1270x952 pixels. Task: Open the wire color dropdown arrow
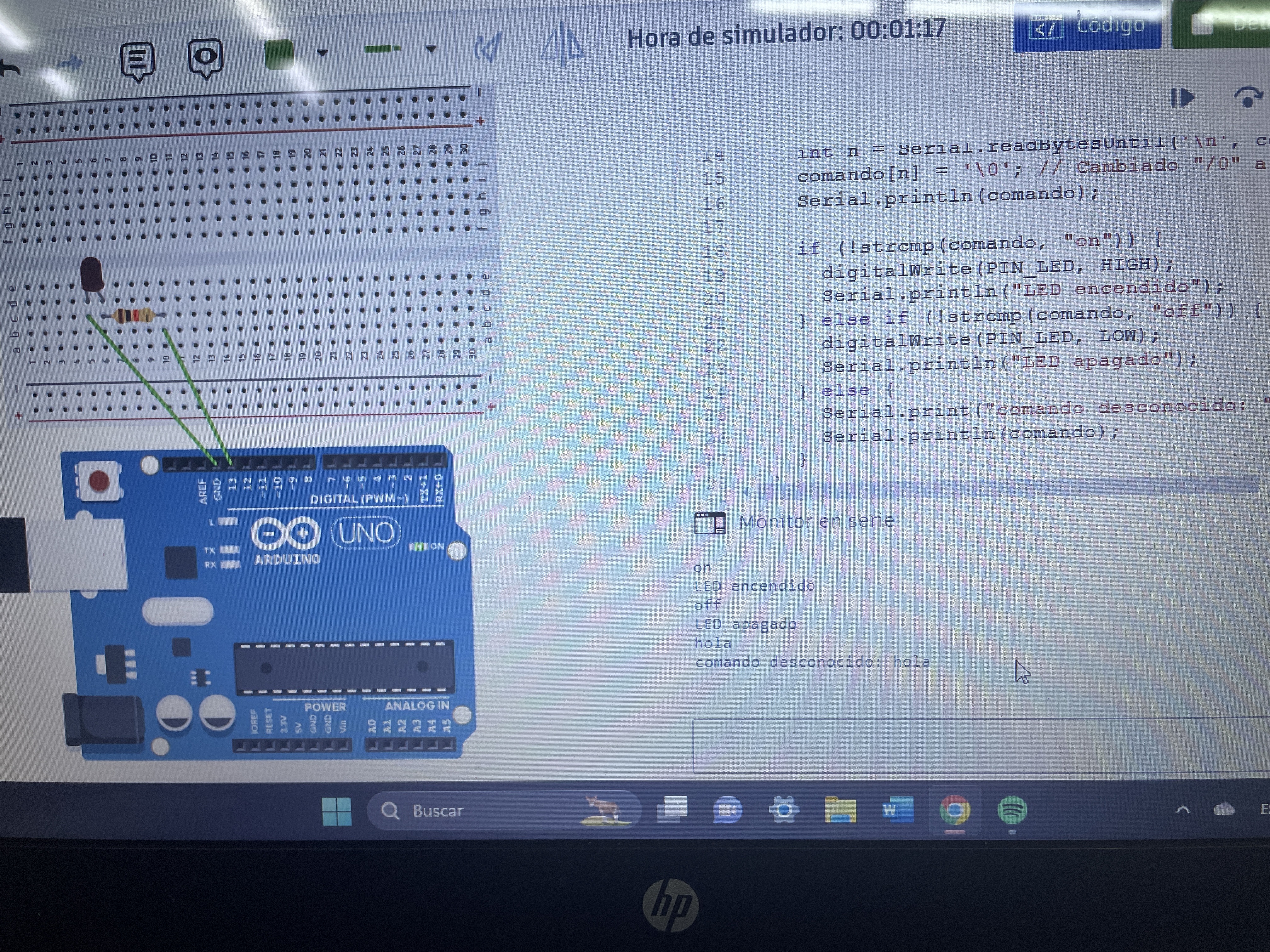[322, 54]
